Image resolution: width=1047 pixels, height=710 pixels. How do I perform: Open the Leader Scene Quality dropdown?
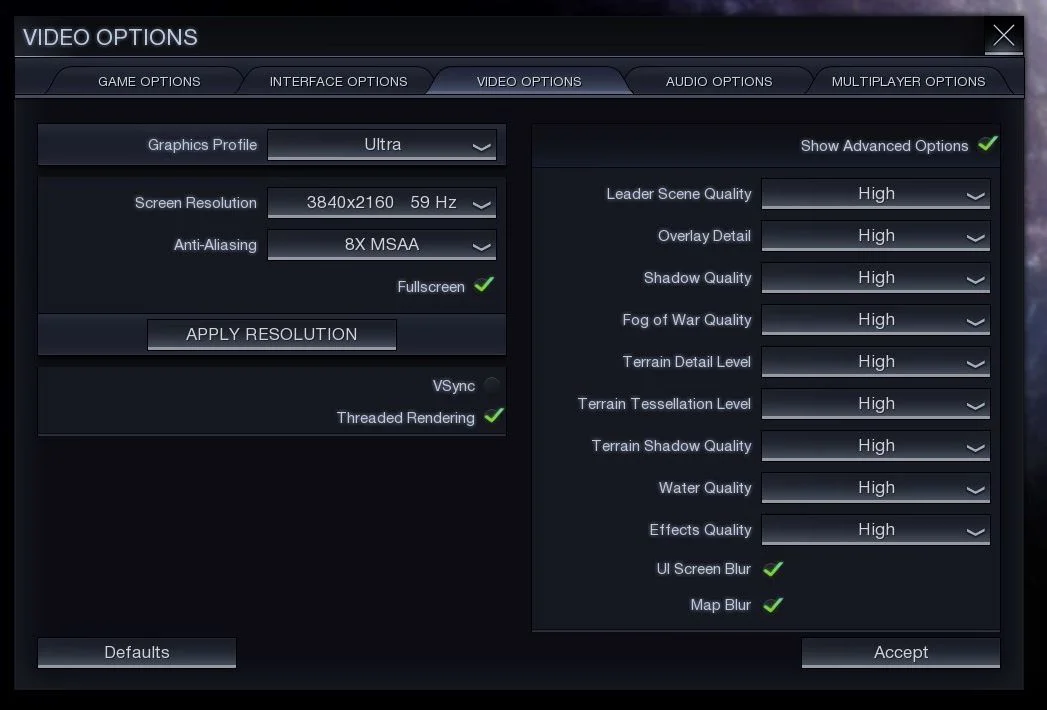point(875,194)
